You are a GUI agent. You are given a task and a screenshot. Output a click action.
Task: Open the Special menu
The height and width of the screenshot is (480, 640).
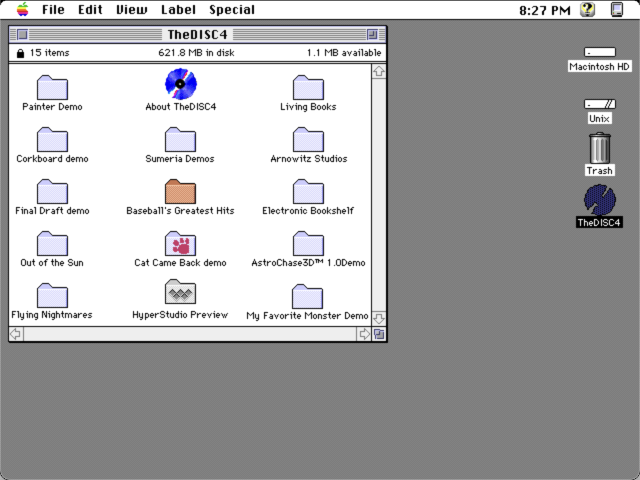tap(232, 9)
